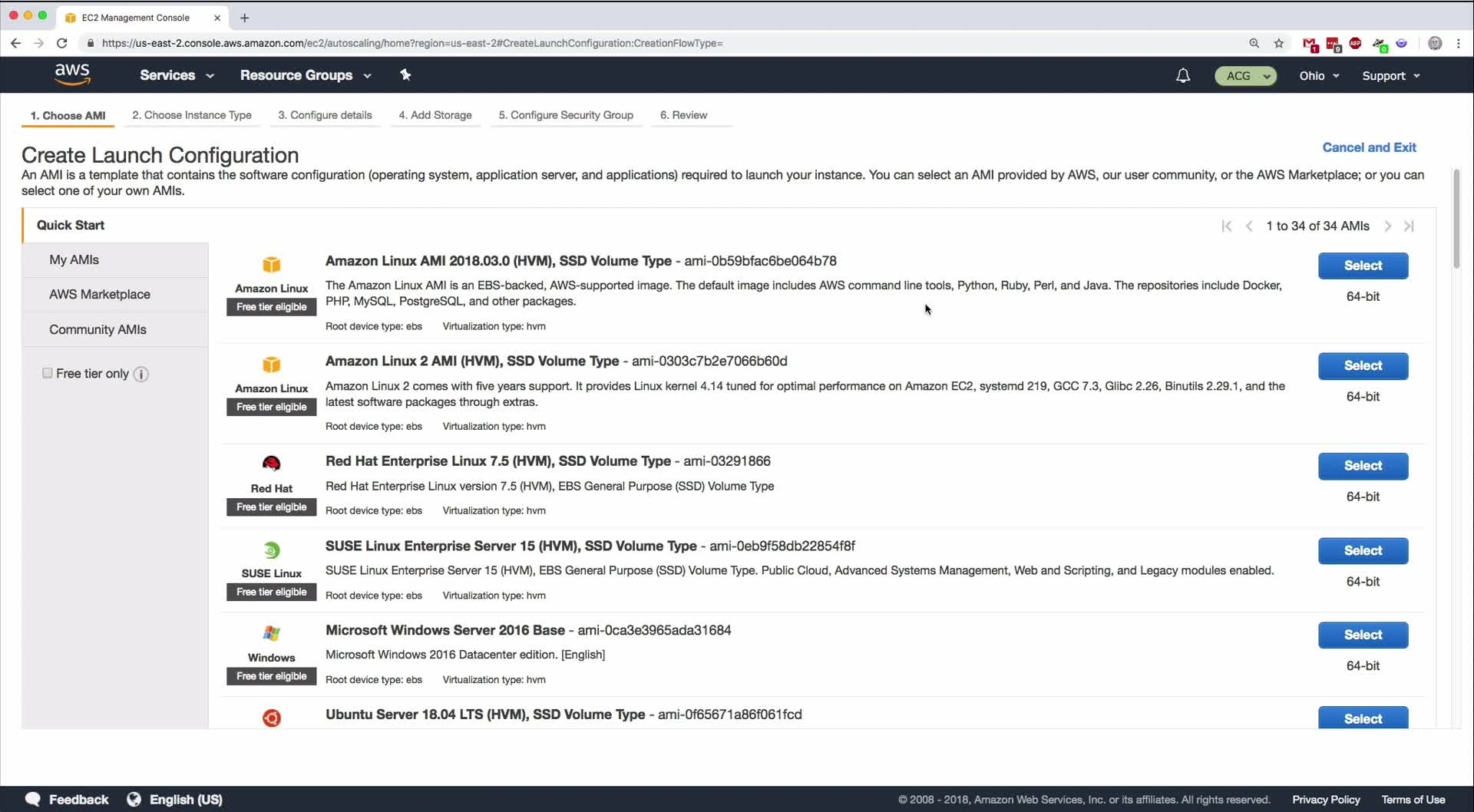This screenshot has width=1474, height=812.
Task: Go to step 6 Review
Action: [x=683, y=115]
